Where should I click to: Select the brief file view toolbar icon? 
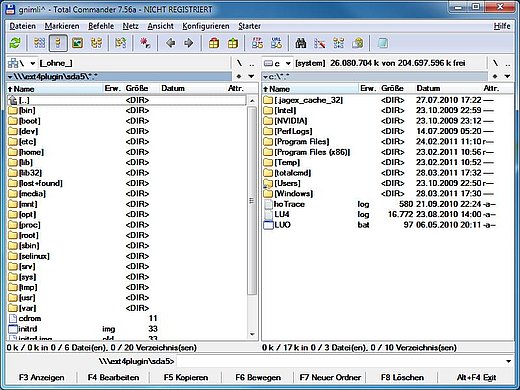click(x=39, y=43)
